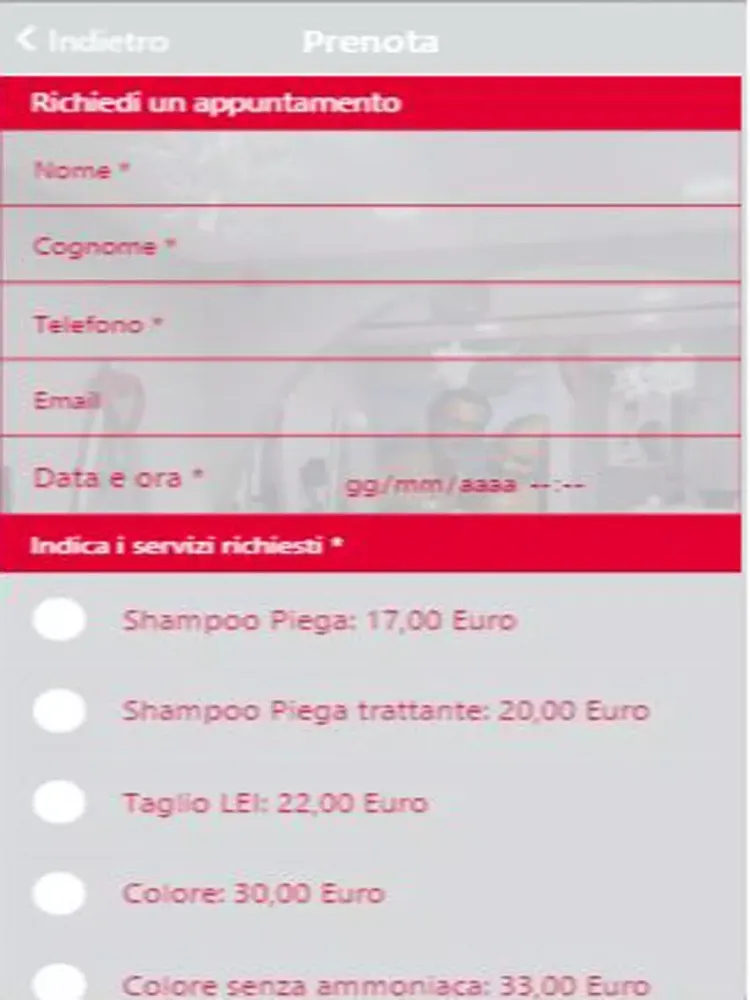Tick the Colore senza ammoniaca circle
This screenshot has width=750, height=1000.
pos(59,982)
